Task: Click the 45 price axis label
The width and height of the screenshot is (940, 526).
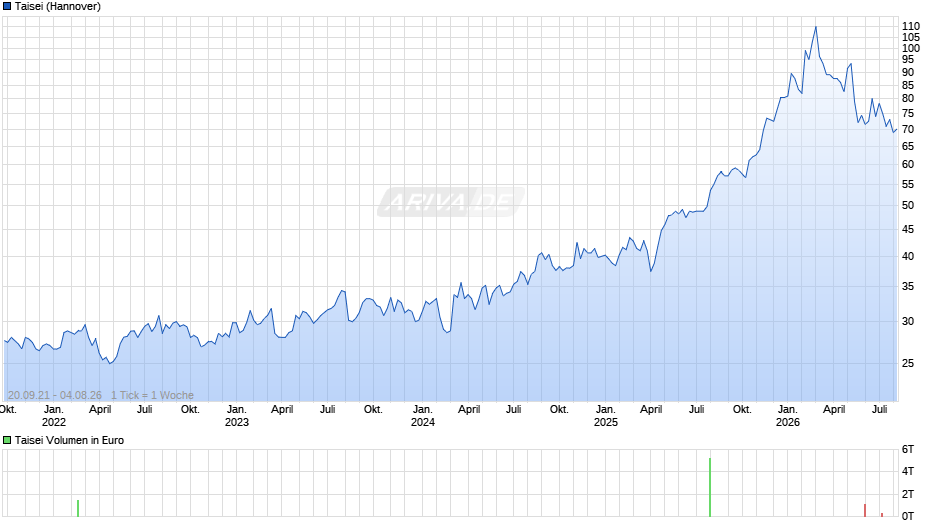Action: click(908, 230)
